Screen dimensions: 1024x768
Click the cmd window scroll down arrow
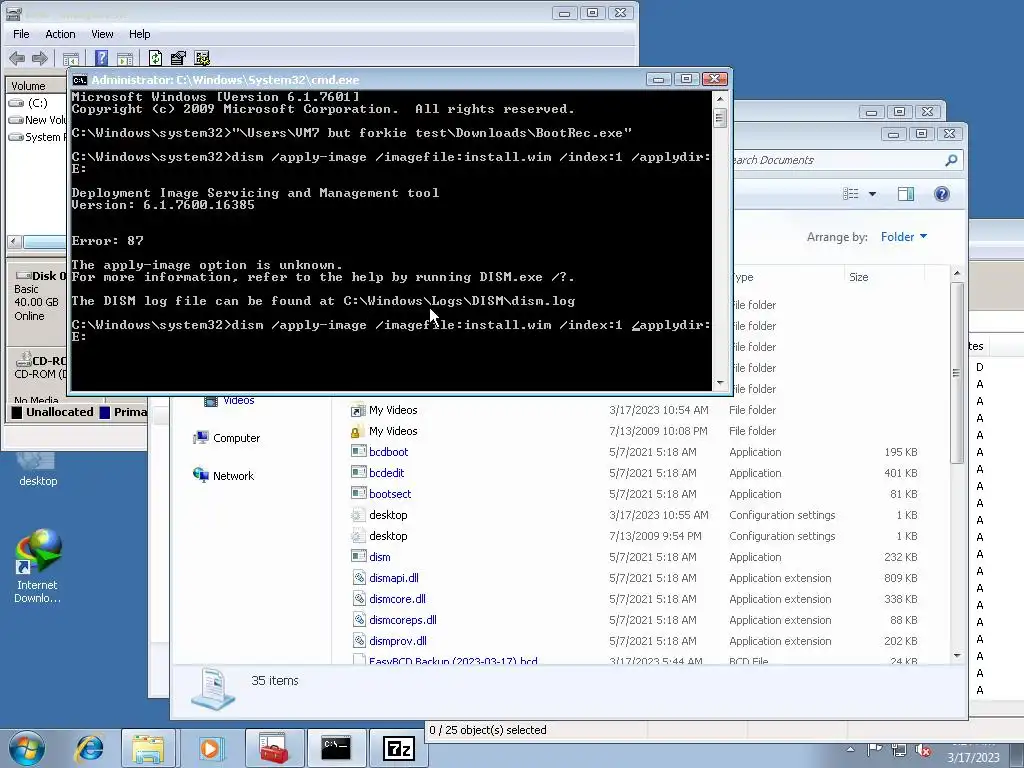coord(720,383)
